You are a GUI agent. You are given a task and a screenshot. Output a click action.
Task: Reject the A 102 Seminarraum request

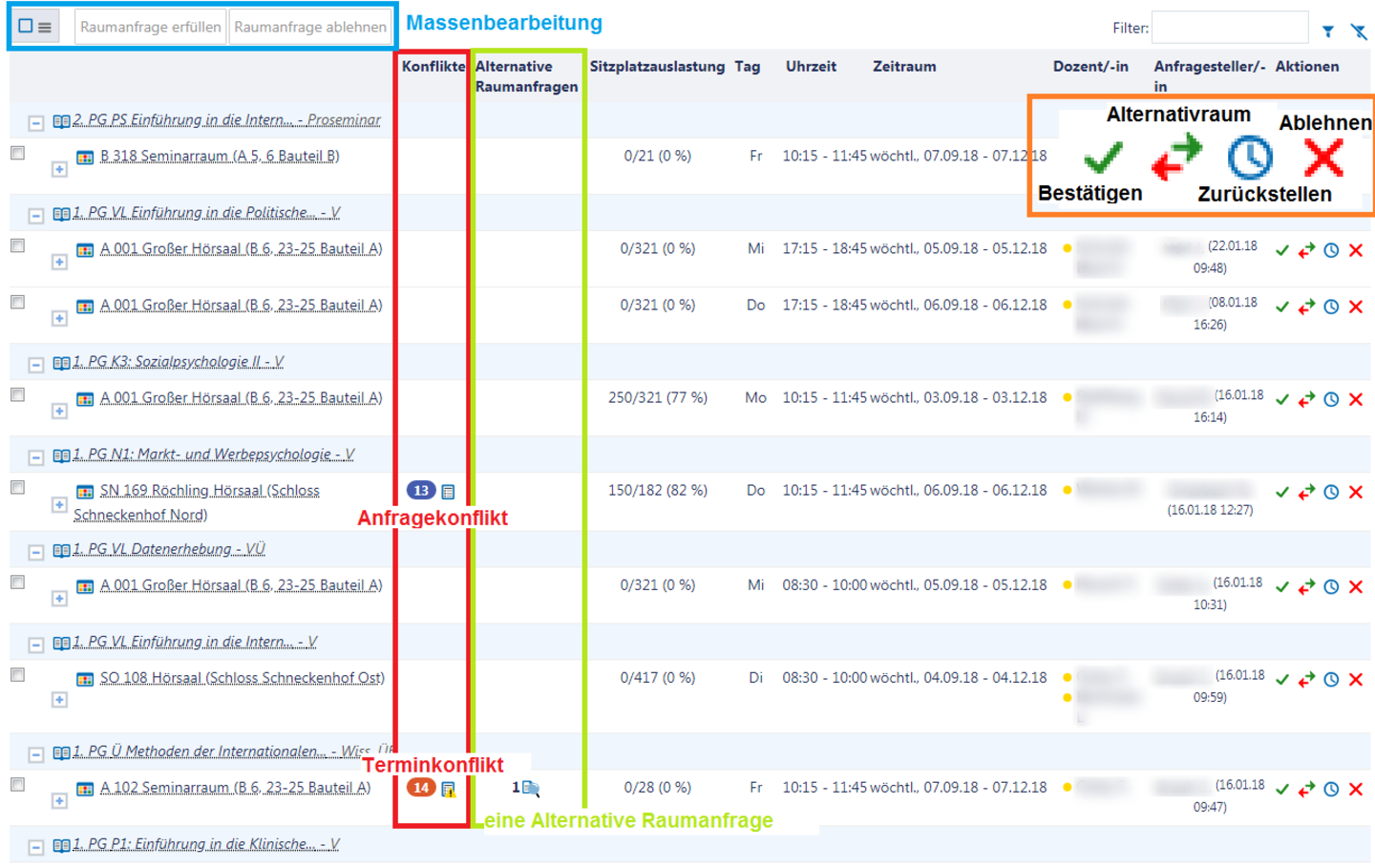pyautogui.click(x=1355, y=789)
